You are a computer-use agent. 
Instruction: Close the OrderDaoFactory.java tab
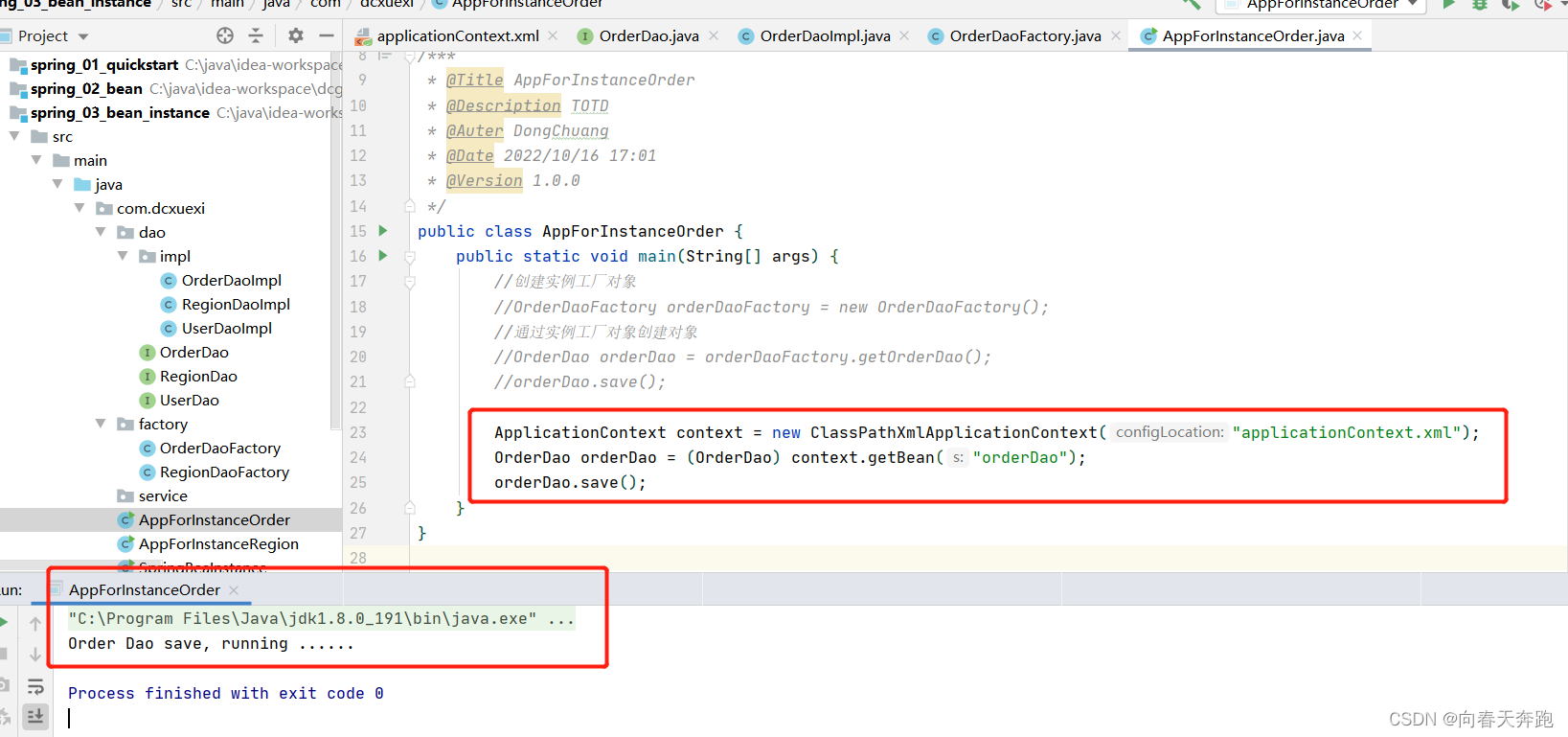1116,36
